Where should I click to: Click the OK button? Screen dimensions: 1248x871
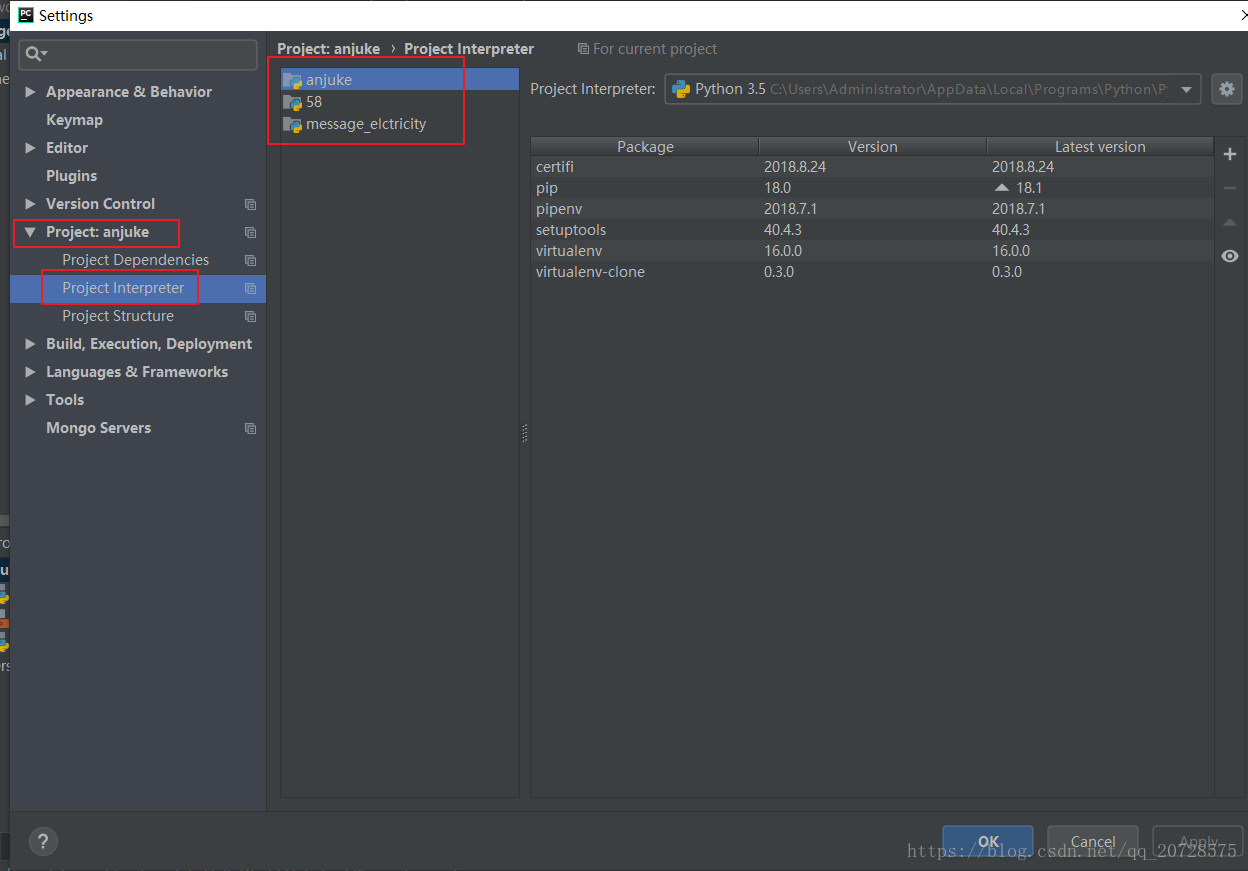click(x=989, y=841)
